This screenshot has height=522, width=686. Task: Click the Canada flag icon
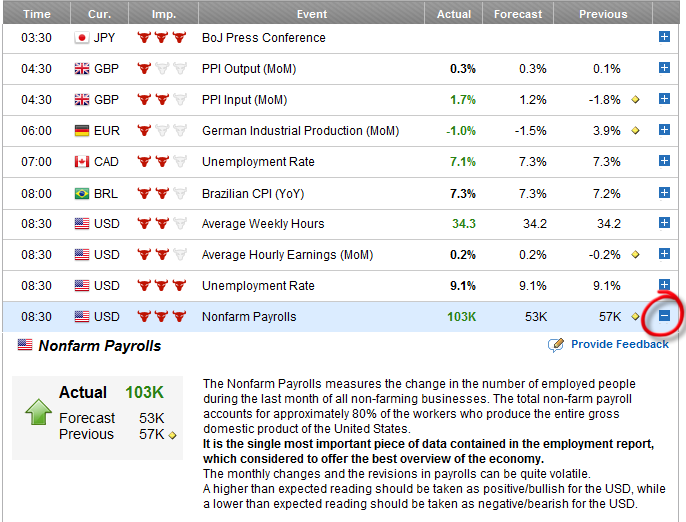tap(81, 162)
